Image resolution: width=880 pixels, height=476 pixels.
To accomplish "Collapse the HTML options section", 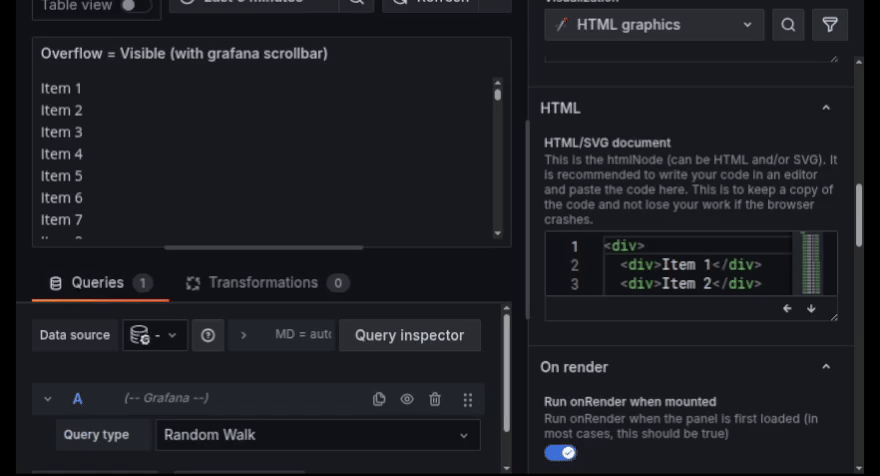I will [x=826, y=108].
